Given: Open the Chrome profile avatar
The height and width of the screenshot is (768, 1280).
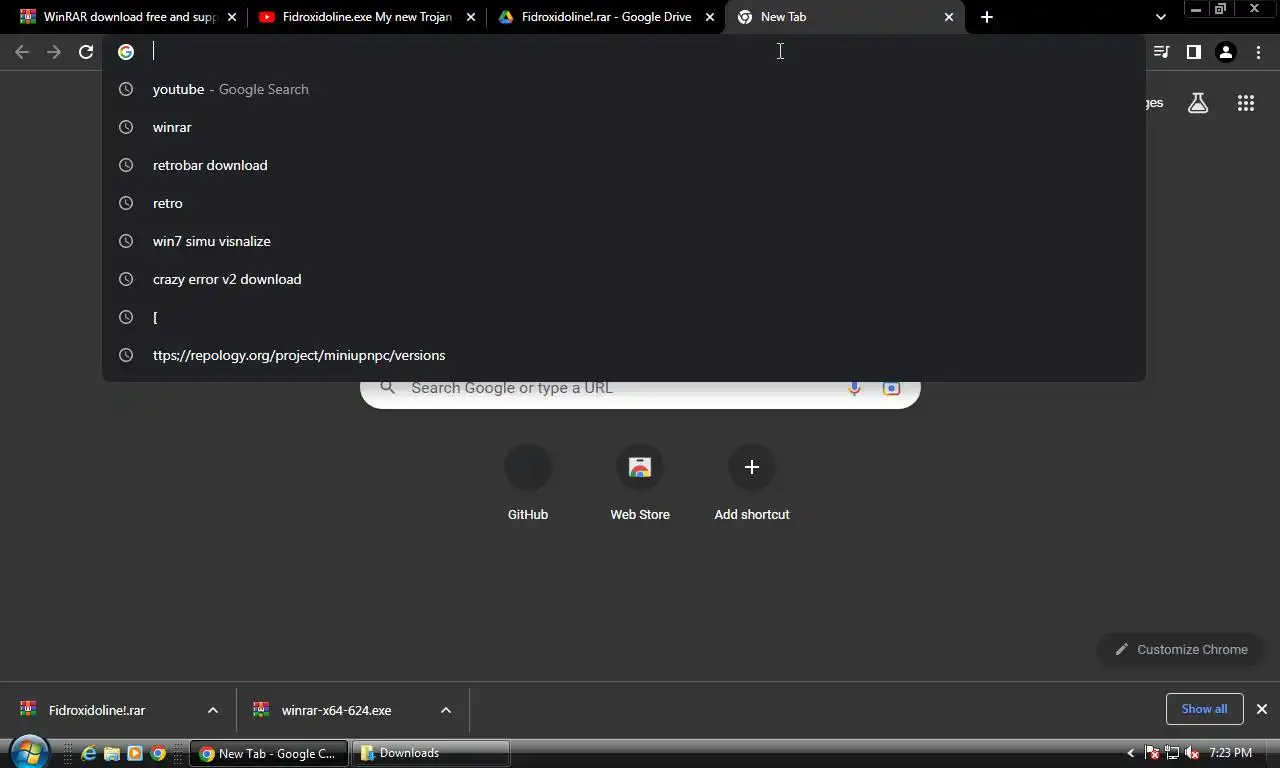Looking at the screenshot, I should (1226, 52).
